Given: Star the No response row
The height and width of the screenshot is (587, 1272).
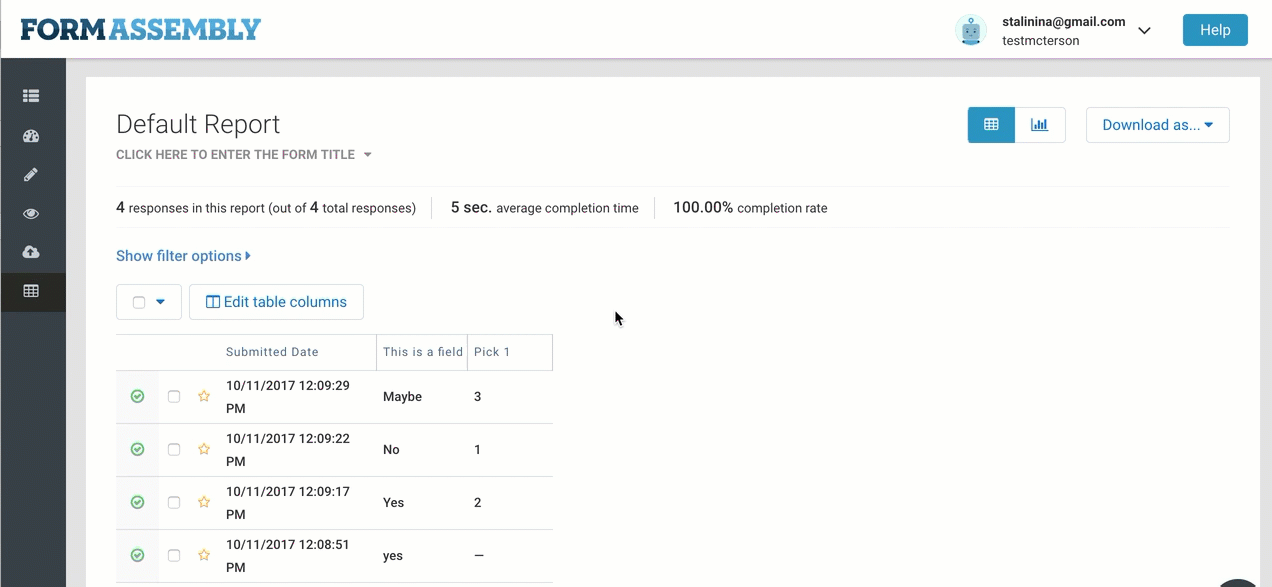Looking at the screenshot, I should click(204, 450).
